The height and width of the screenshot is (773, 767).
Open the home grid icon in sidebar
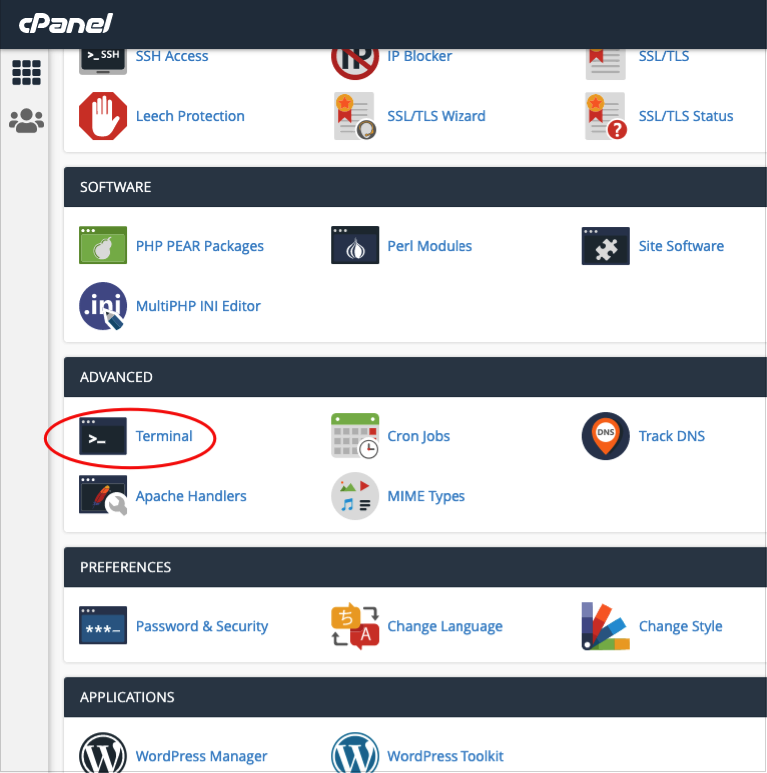coord(26,72)
